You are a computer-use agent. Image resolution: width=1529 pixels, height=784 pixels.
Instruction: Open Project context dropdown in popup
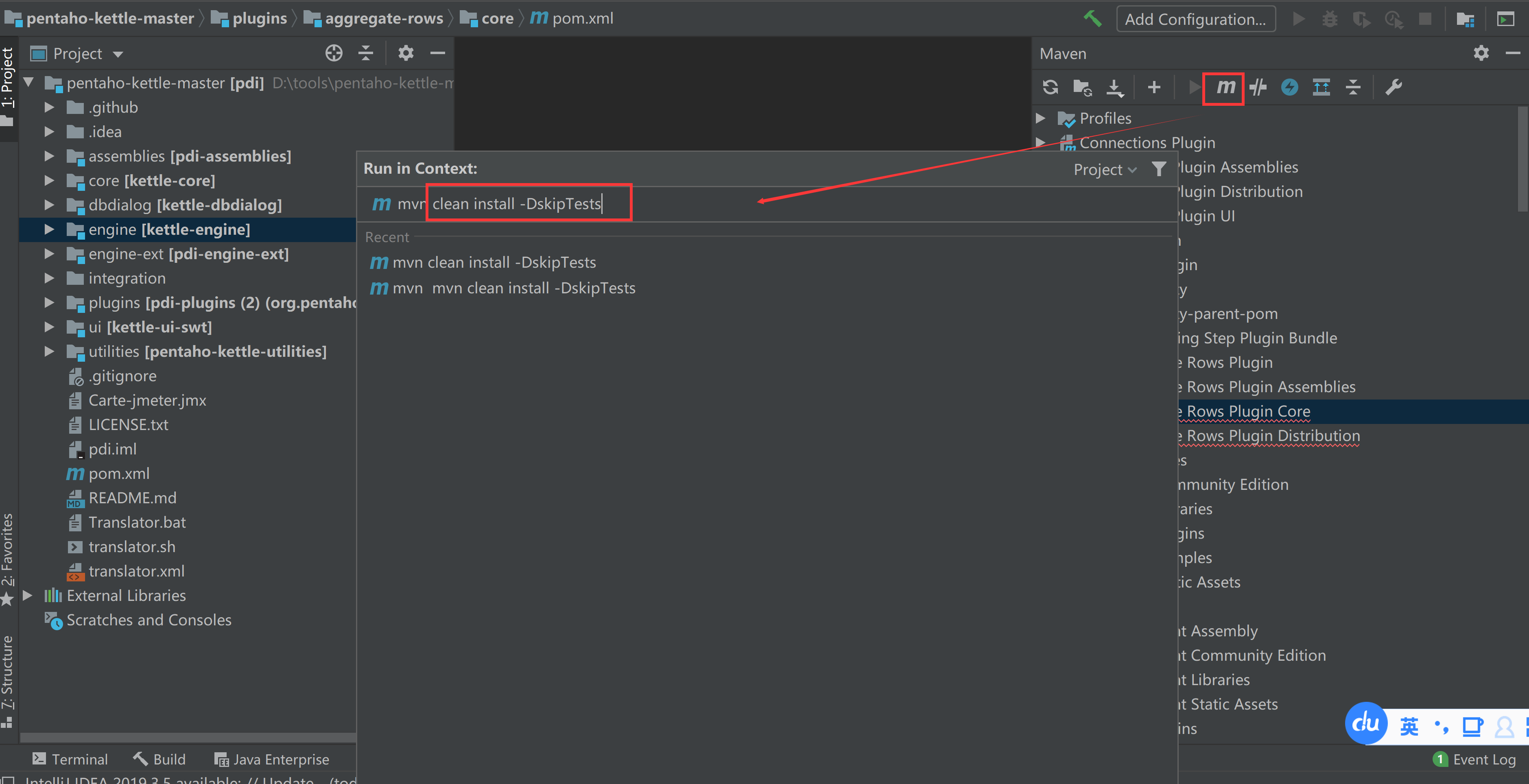(1105, 170)
